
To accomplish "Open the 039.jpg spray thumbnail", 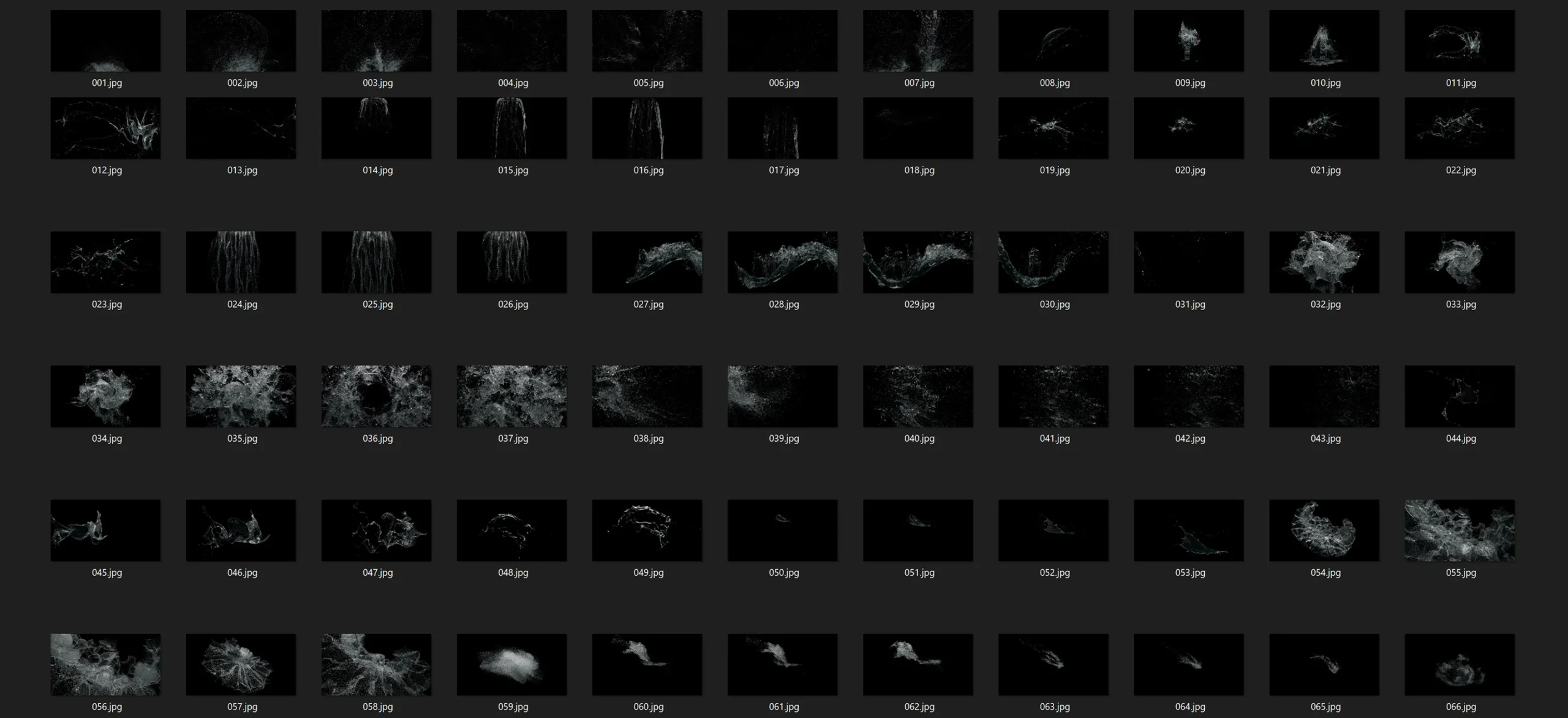I will coord(782,396).
